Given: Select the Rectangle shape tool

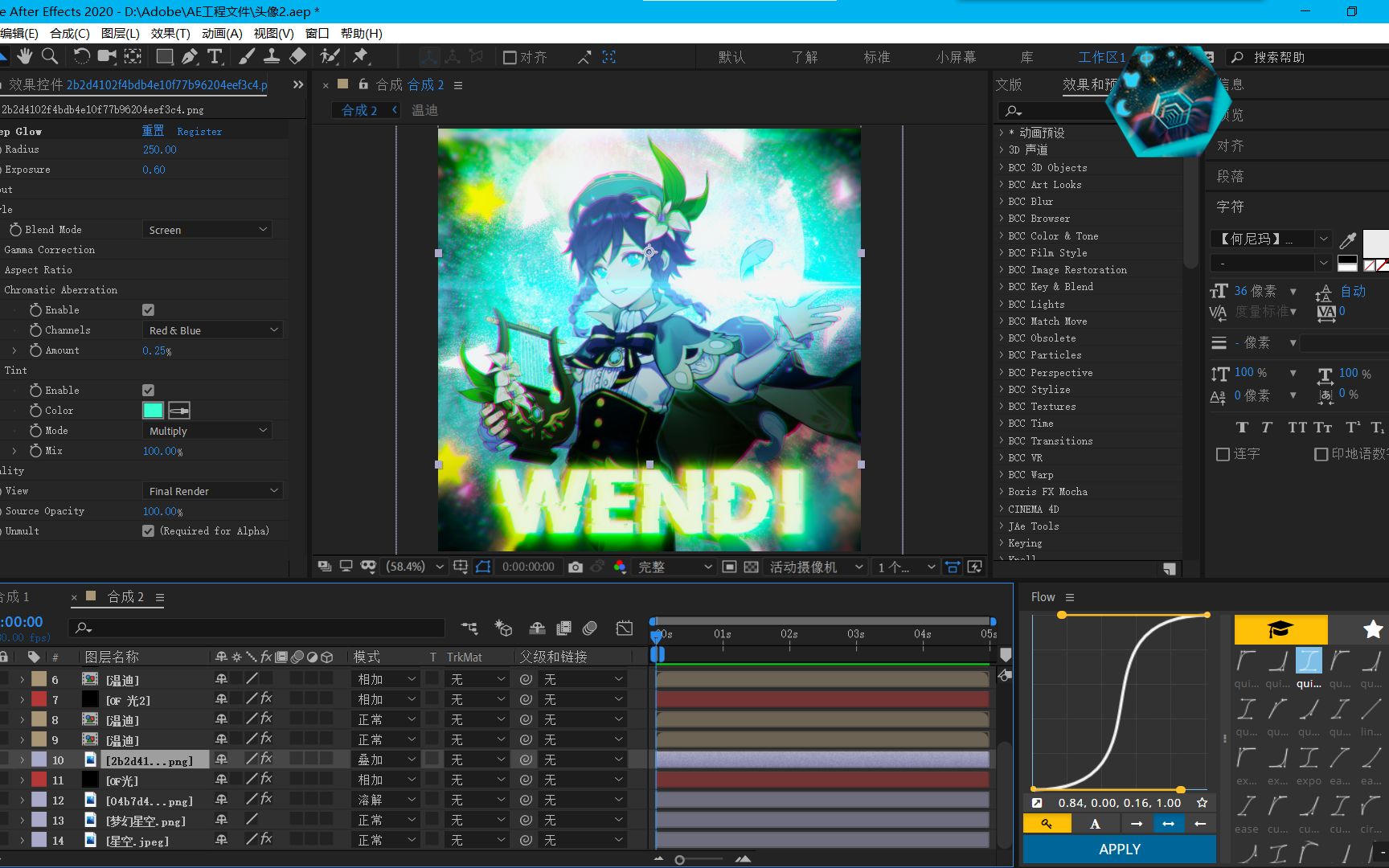Looking at the screenshot, I should pyautogui.click(x=164, y=56).
